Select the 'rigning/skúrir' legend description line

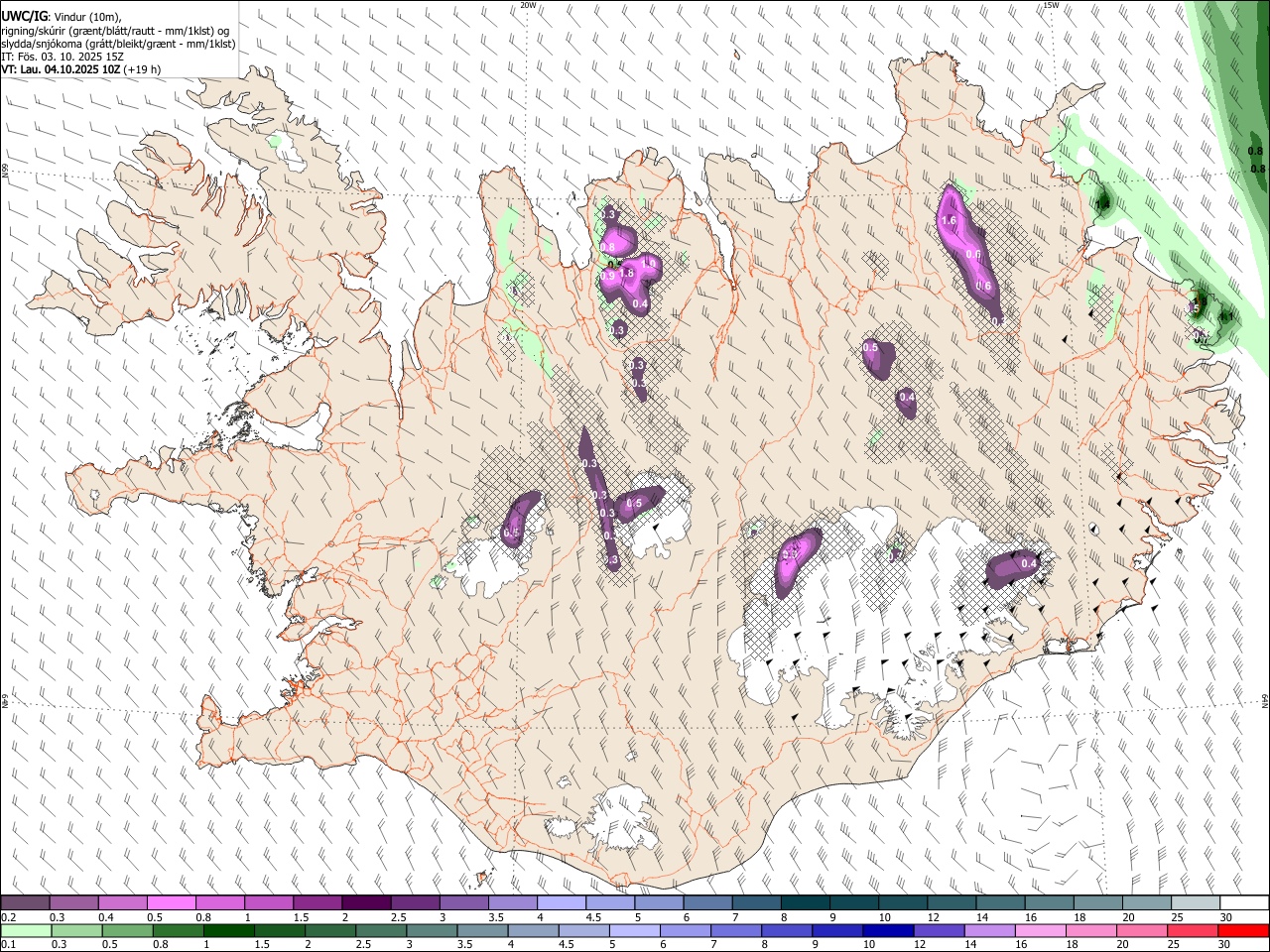[117, 31]
